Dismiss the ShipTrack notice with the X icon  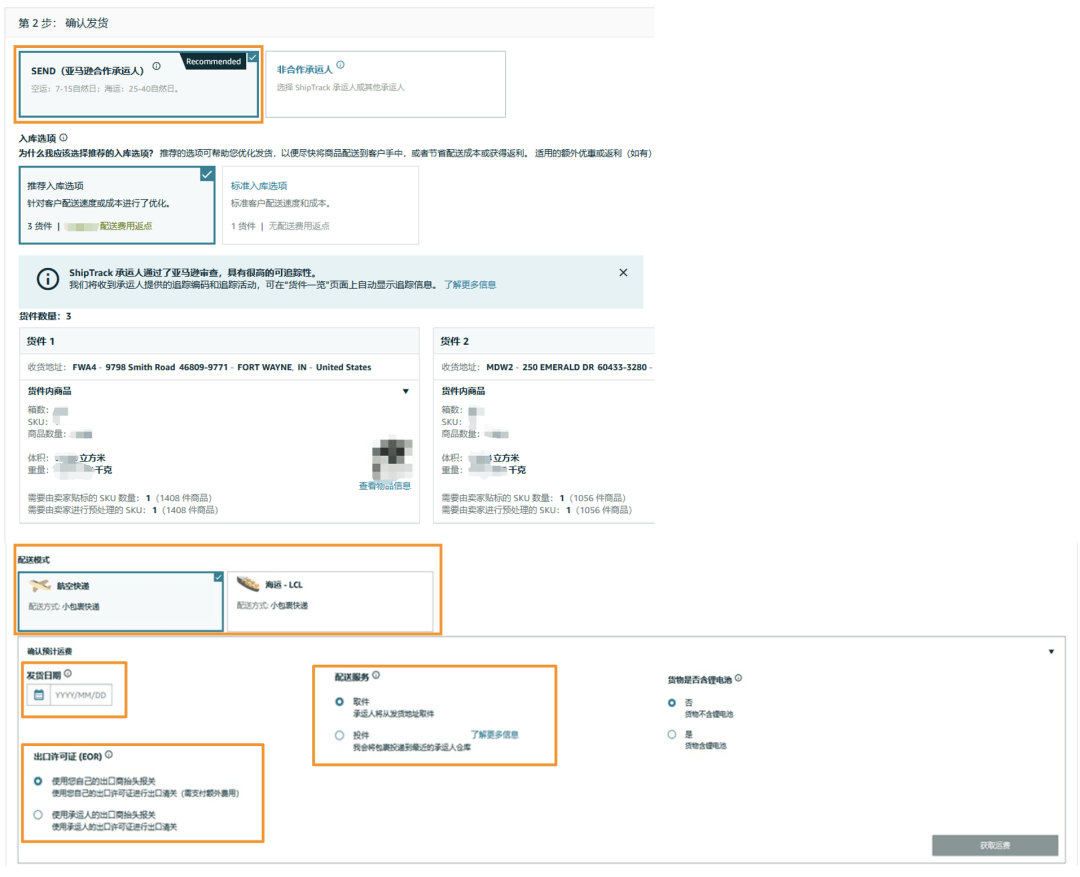click(623, 273)
